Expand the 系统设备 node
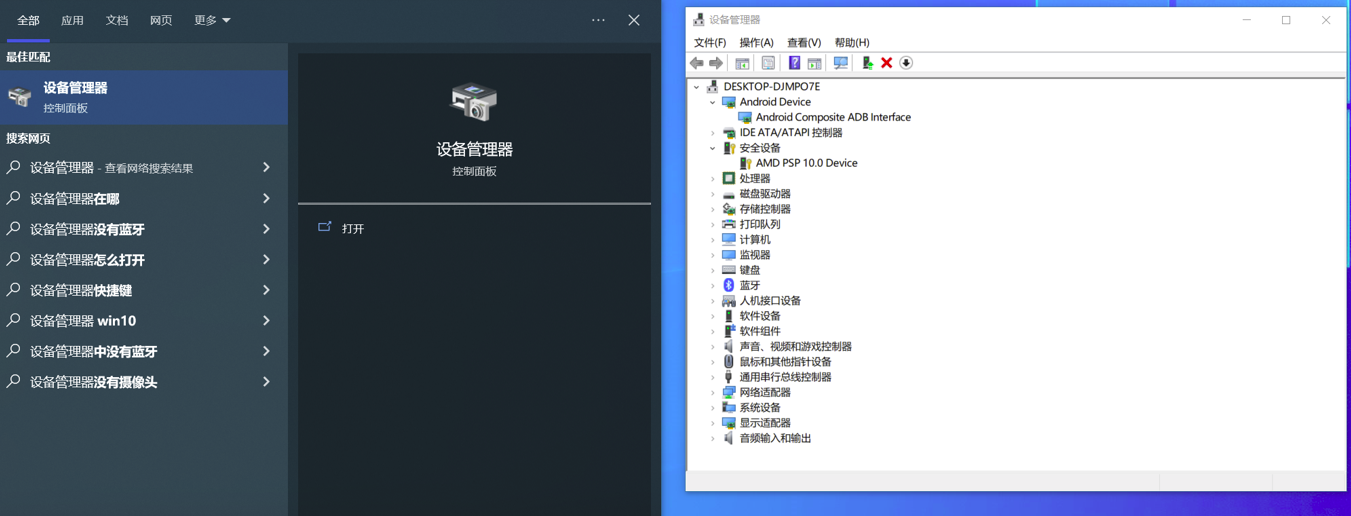 tap(713, 408)
